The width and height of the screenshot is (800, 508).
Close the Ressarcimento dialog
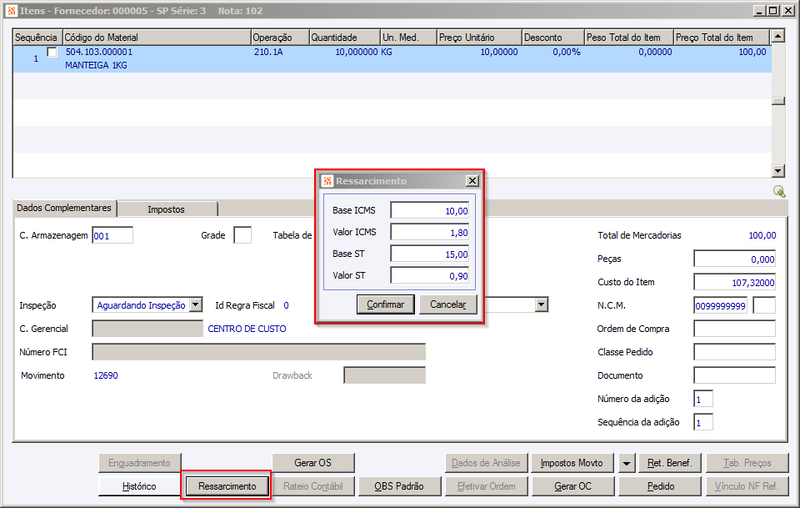pos(472,181)
